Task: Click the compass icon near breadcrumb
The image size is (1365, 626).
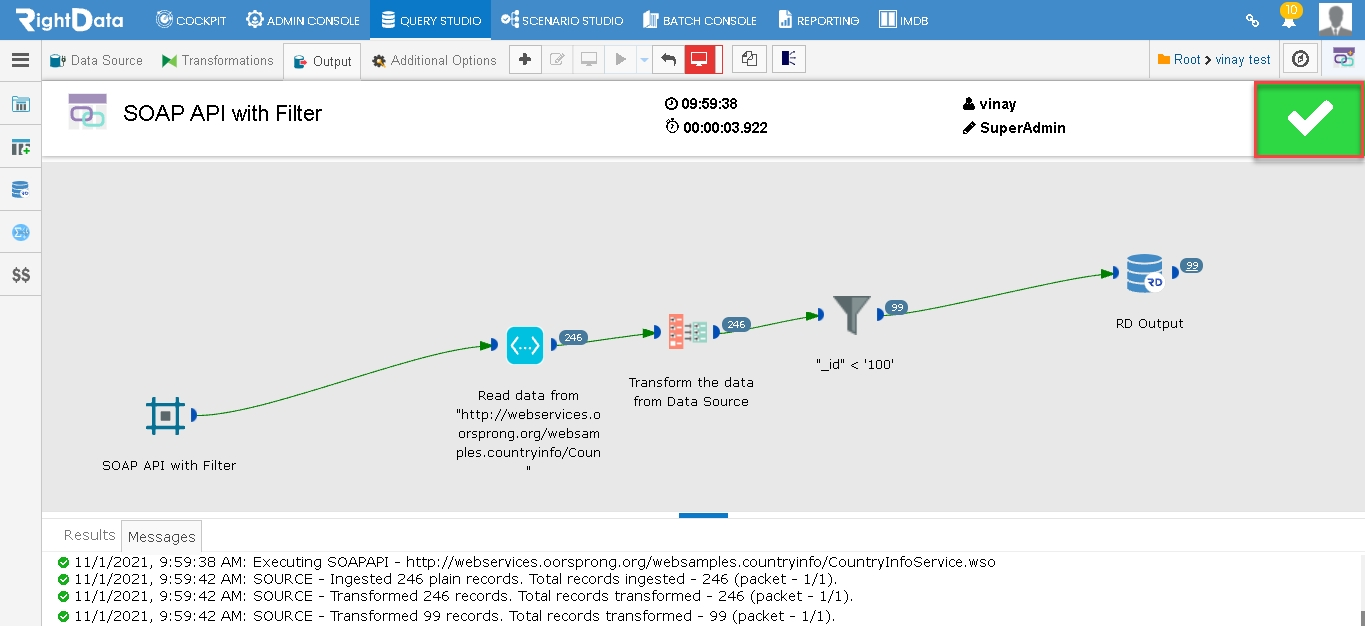Action: [x=1300, y=60]
